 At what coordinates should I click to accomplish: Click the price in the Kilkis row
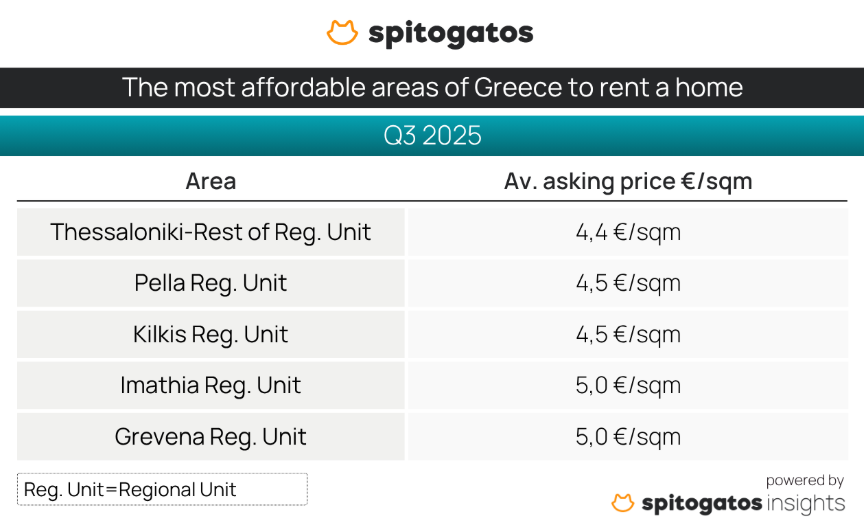[628, 334]
